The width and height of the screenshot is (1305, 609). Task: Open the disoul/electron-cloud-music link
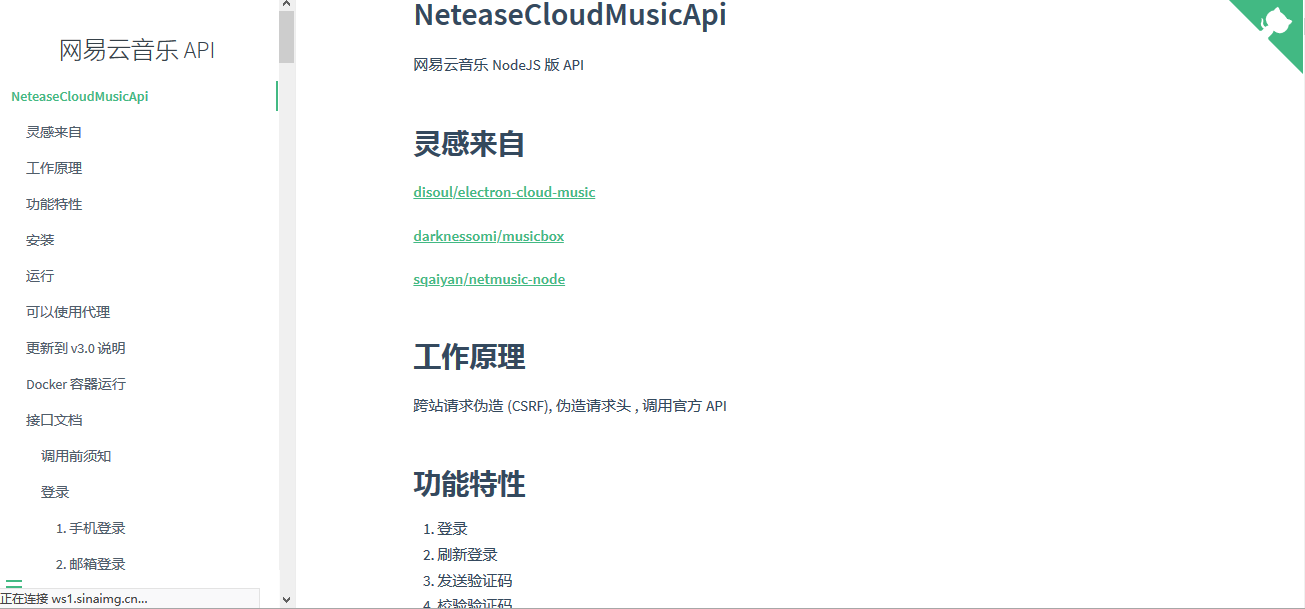504,192
